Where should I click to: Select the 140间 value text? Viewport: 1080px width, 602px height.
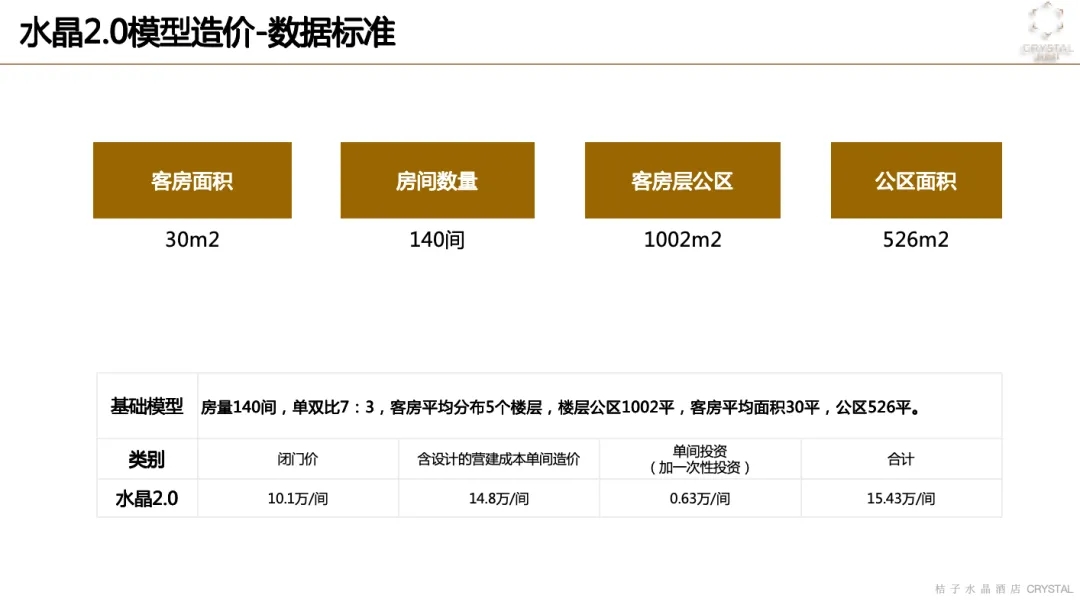click(x=437, y=240)
